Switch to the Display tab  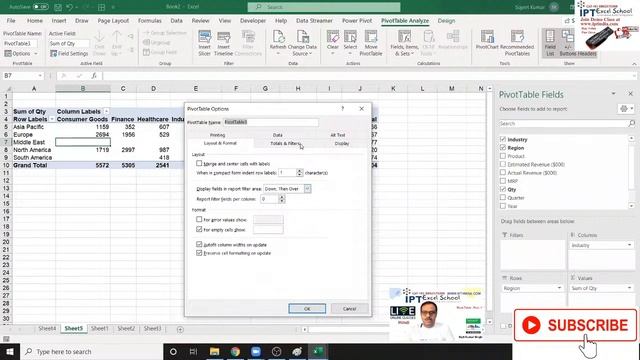(x=342, y=144)
